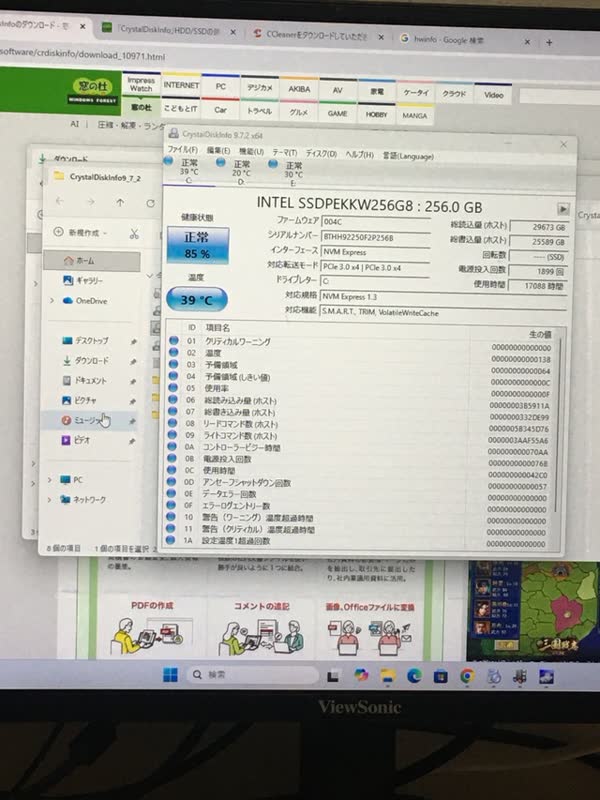Open the 新規作成 dropdown in Explorer

(84, 232)
